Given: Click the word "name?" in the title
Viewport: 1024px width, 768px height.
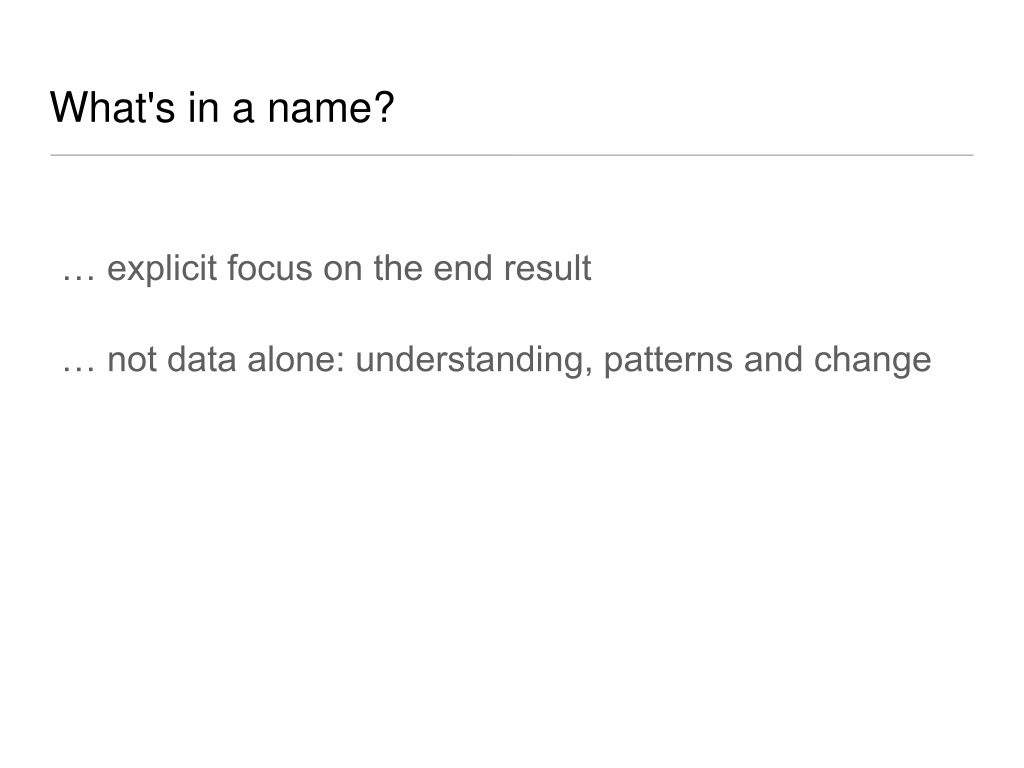Looking at the screenshot, I should 330,107.
